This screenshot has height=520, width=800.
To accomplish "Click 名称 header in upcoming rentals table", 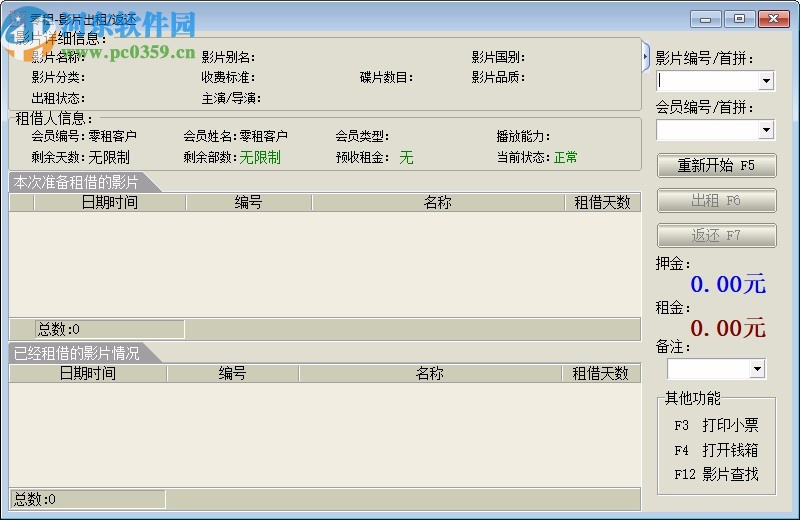I will tap(438, 203).
